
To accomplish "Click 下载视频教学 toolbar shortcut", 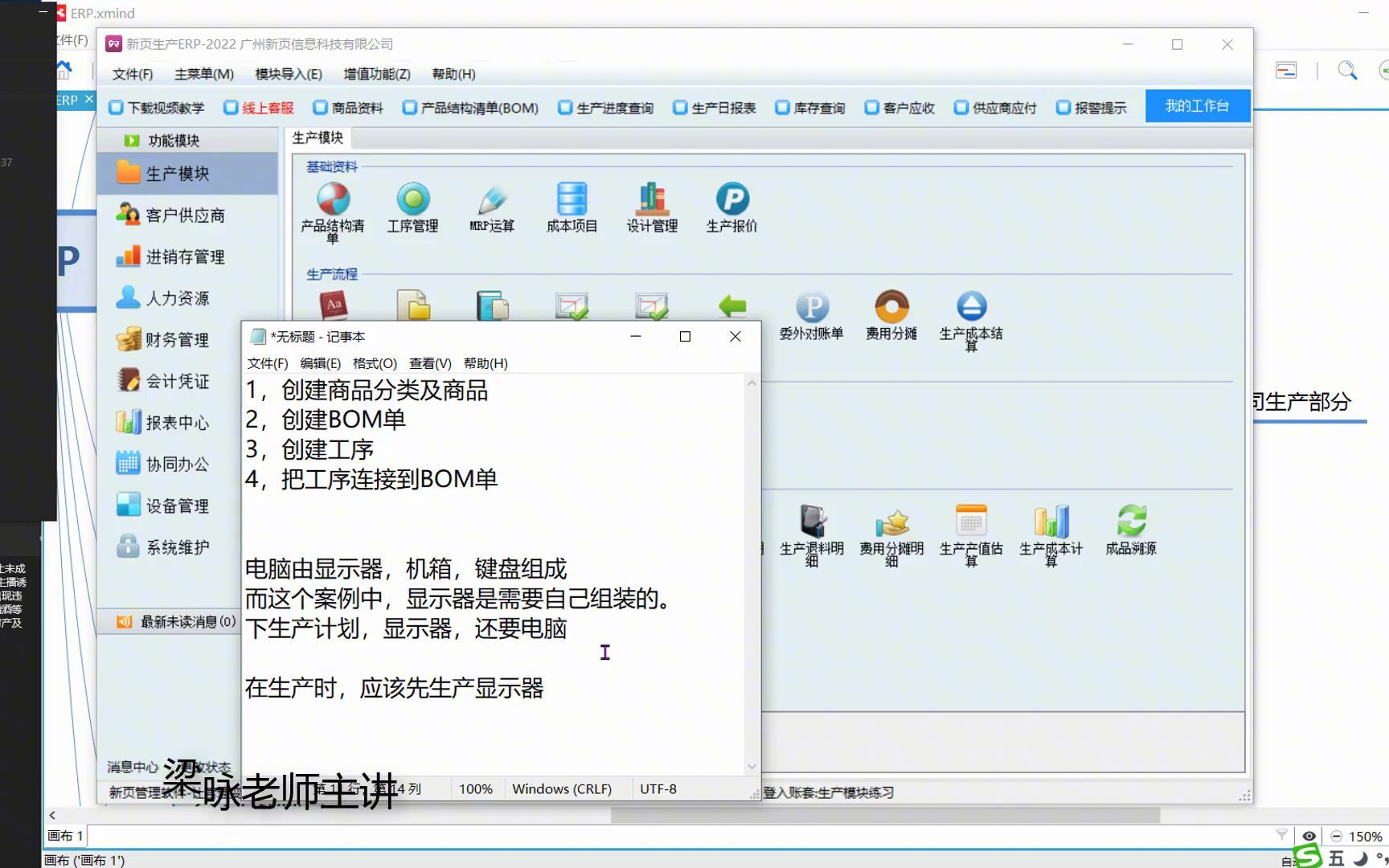I will tap(157, 108).
